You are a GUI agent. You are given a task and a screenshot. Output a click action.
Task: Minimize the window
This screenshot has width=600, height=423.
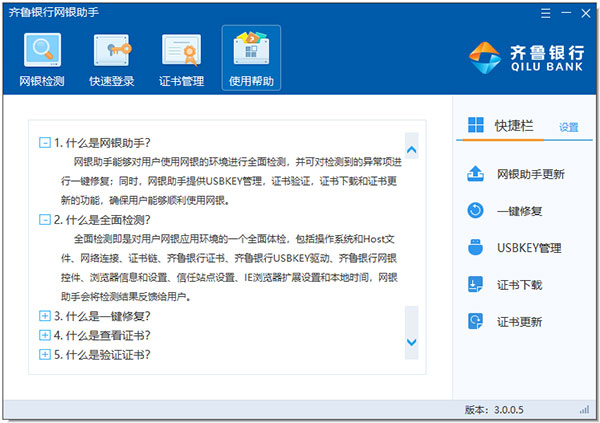pos(566,13)
